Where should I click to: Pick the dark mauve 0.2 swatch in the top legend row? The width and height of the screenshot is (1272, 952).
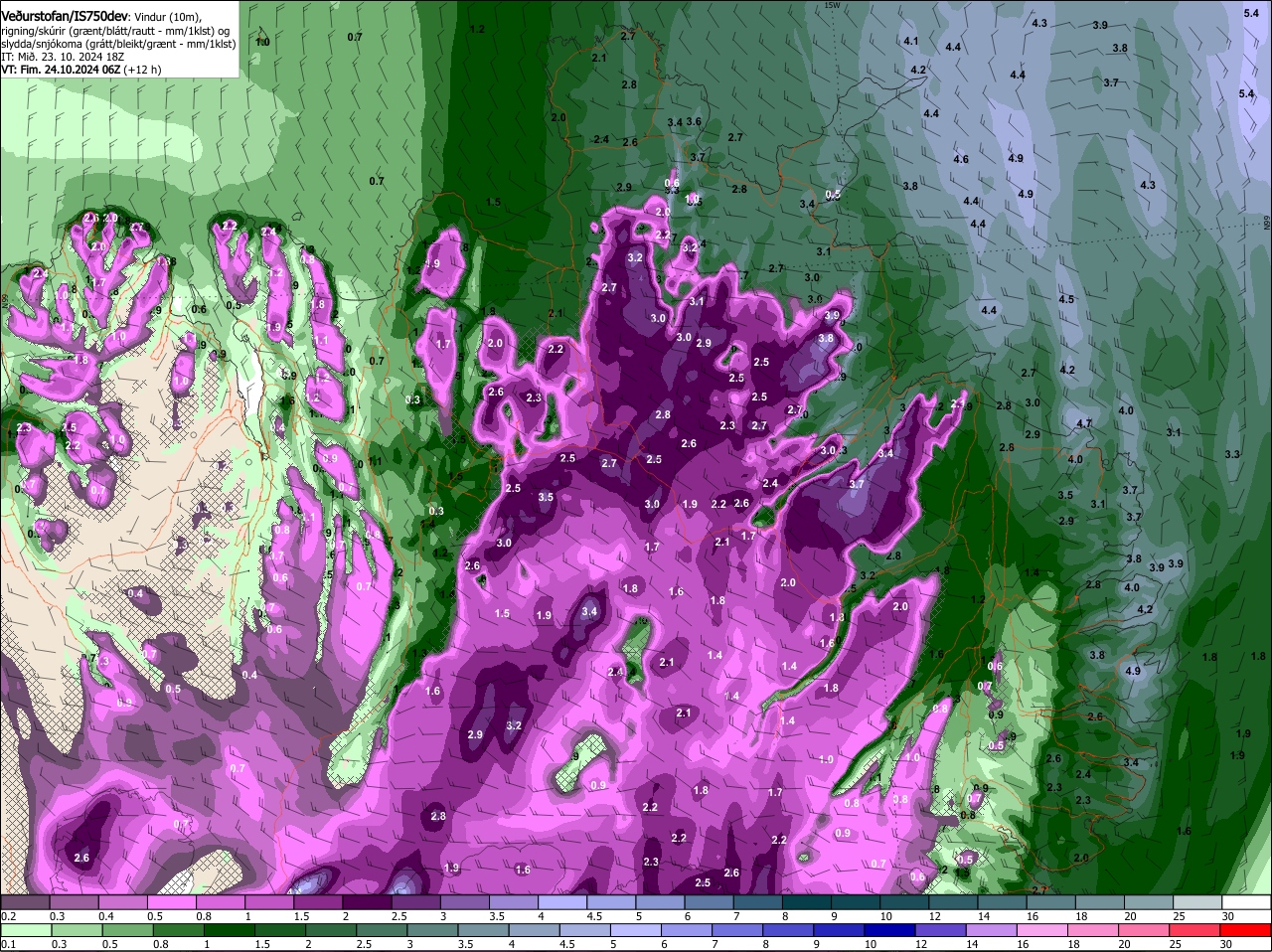25,902
